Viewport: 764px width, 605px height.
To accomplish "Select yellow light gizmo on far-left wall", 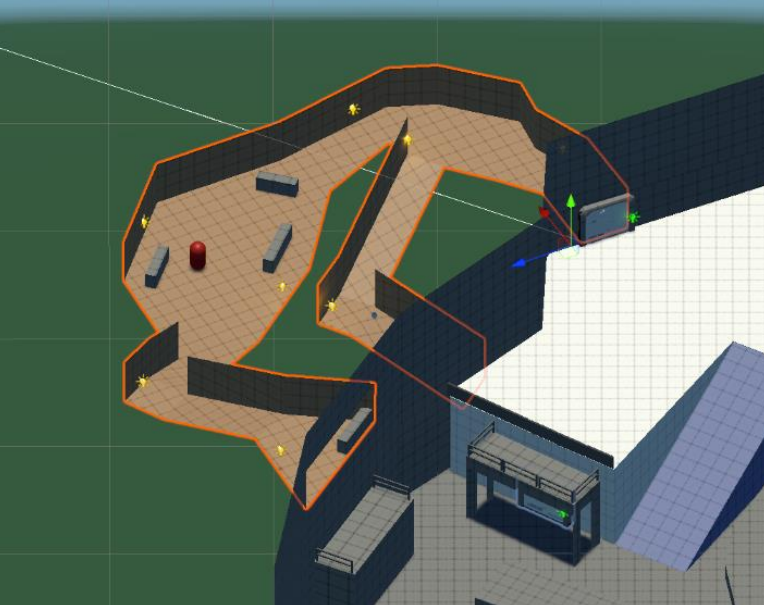I will (145, 222).
